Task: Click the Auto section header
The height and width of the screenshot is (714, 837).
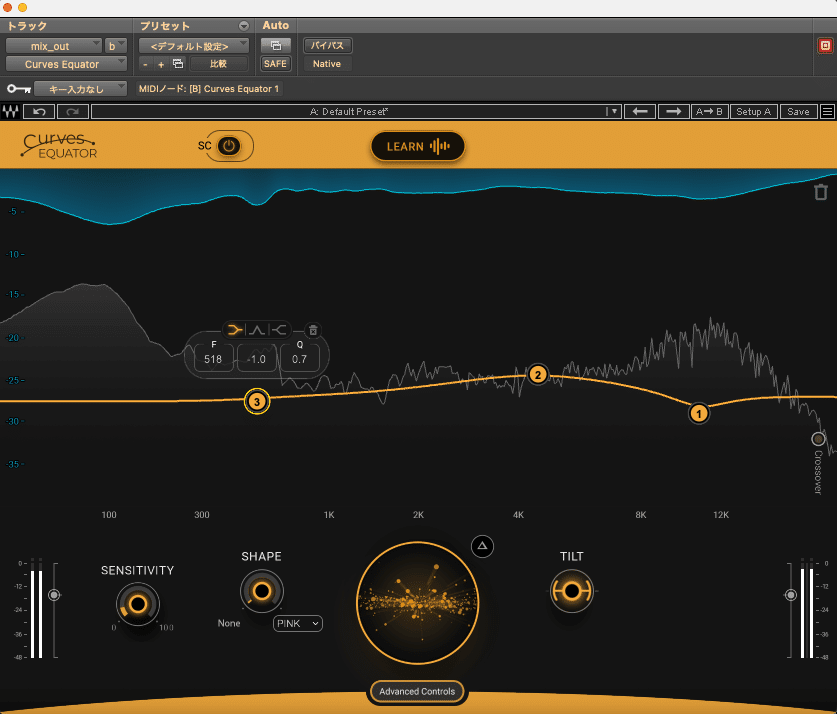Action: click(275, 25)
